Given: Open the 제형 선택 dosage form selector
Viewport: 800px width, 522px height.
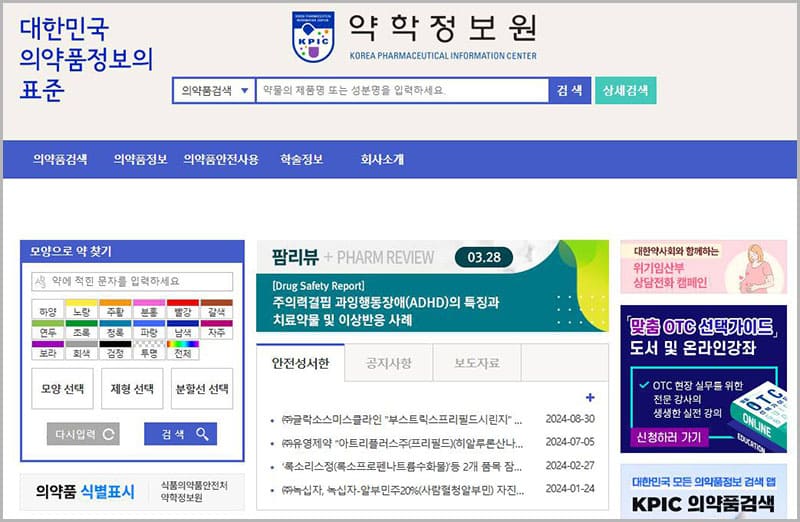Looking at the screenshot, I should click(132, 389).
